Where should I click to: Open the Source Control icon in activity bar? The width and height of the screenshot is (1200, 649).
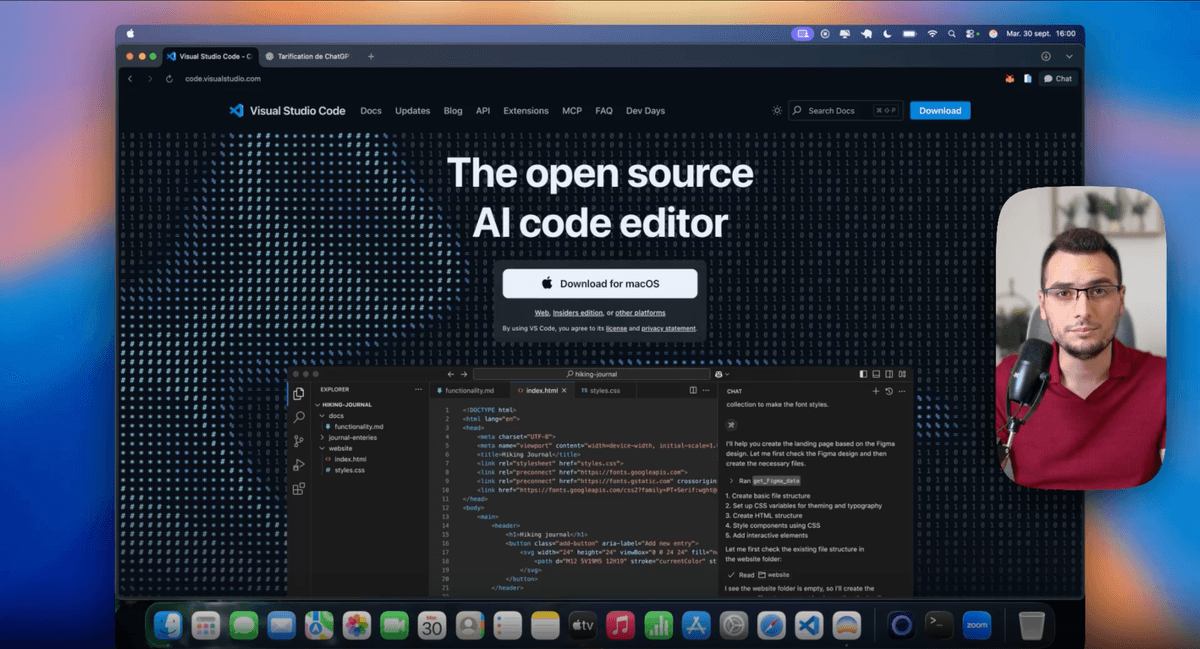pos(299,441)
